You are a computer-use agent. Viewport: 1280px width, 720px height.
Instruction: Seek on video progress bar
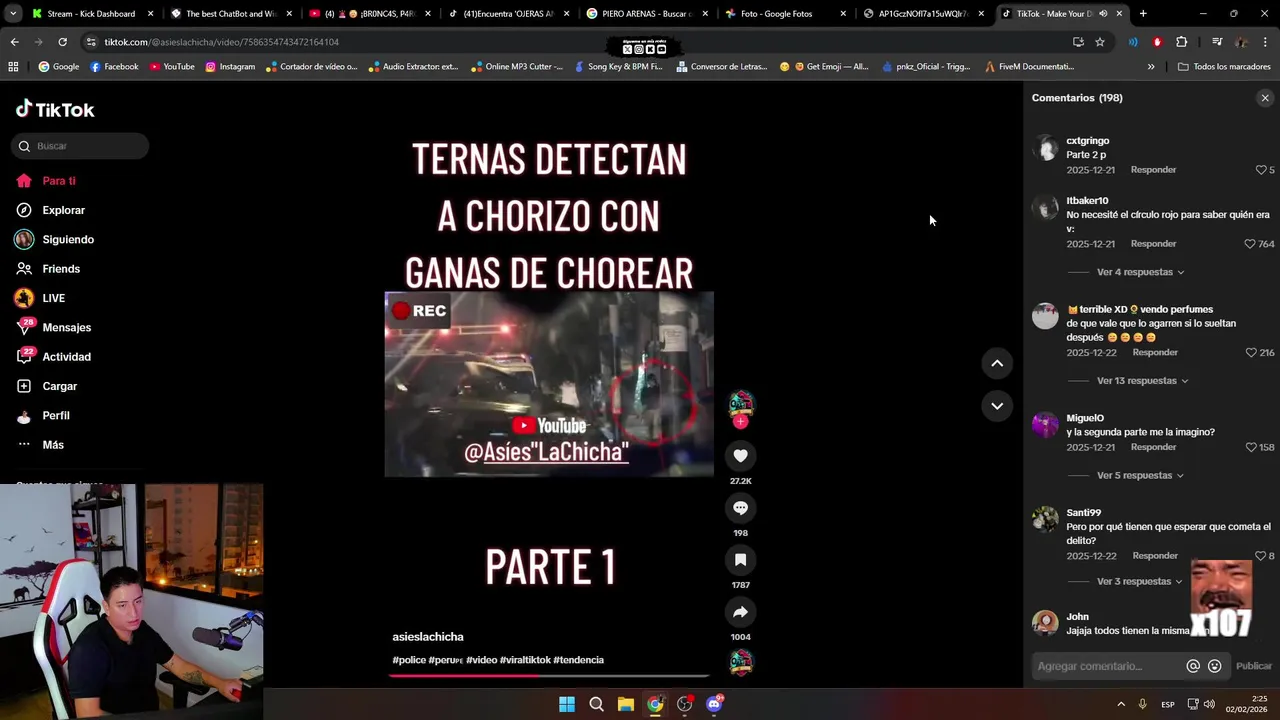[x=549, y=676]
